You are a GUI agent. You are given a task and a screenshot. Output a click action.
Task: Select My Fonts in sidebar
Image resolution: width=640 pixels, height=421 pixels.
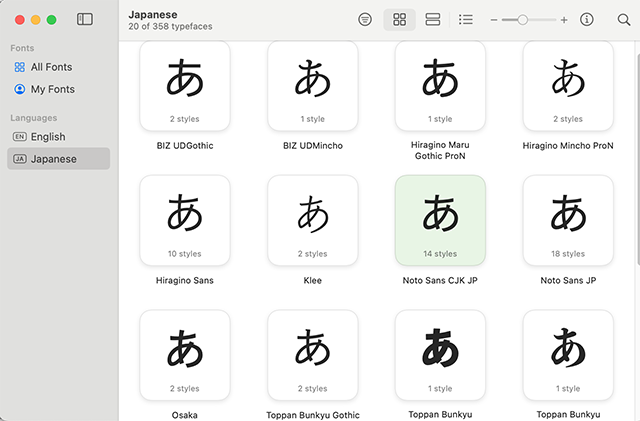[58, 89]
